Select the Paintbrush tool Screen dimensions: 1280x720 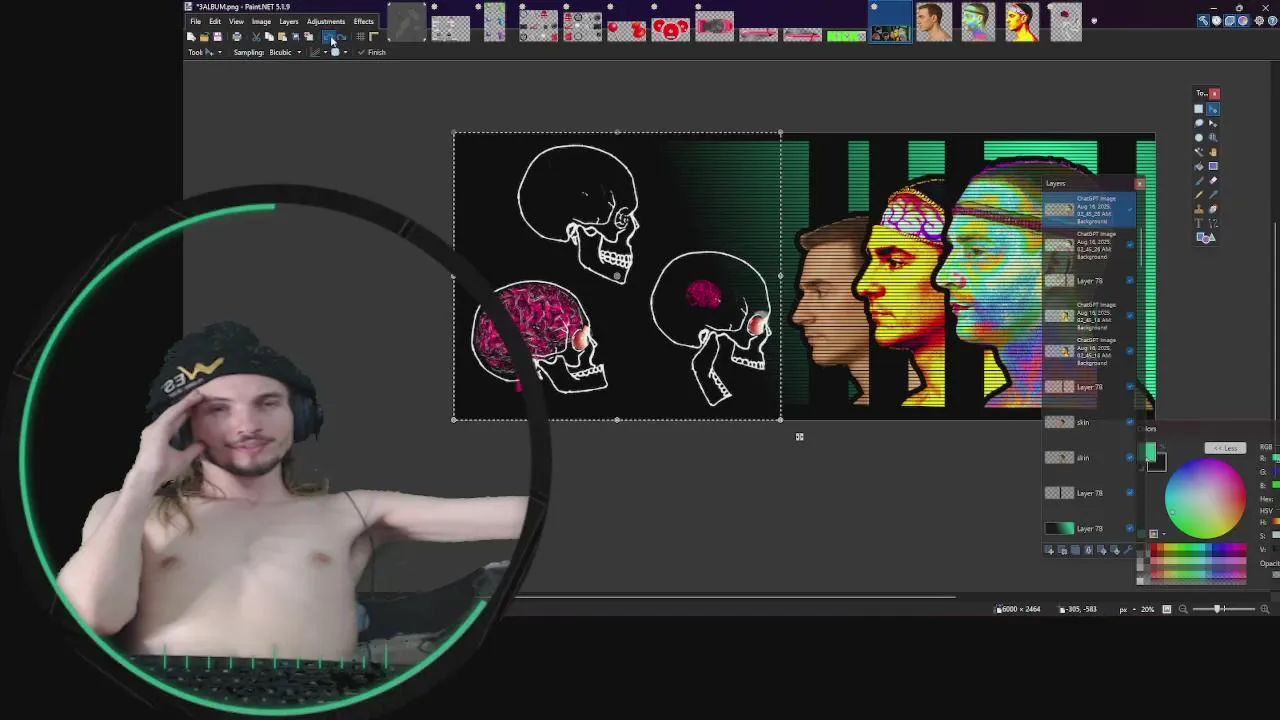1199,180
